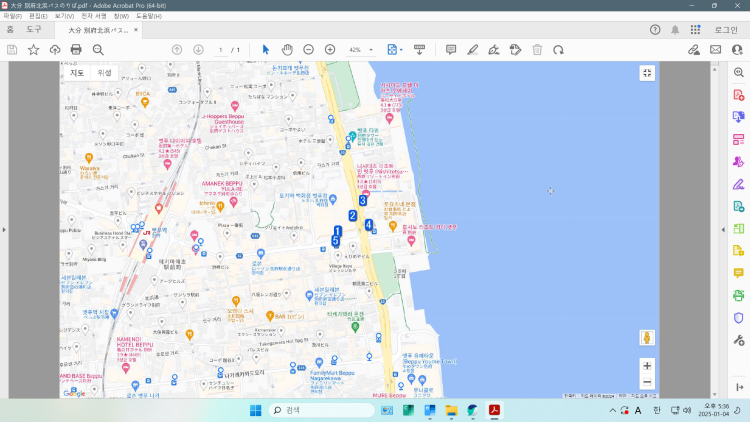Open the help question mark

(655, 30)
